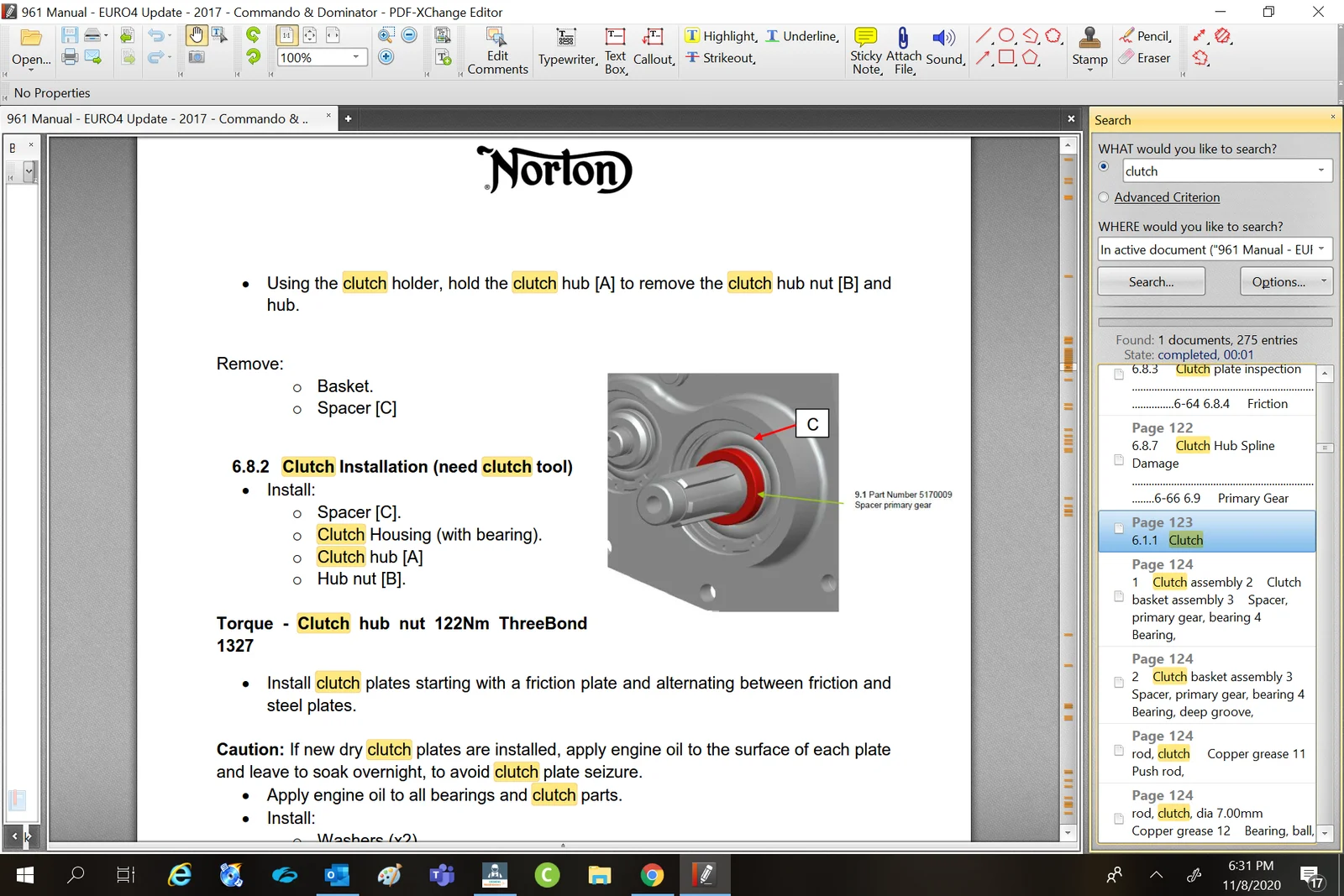Viewport: 1344px width, 896px height.
Task: Select the simple search text radio button
Action: click(x=1104, y=167)
